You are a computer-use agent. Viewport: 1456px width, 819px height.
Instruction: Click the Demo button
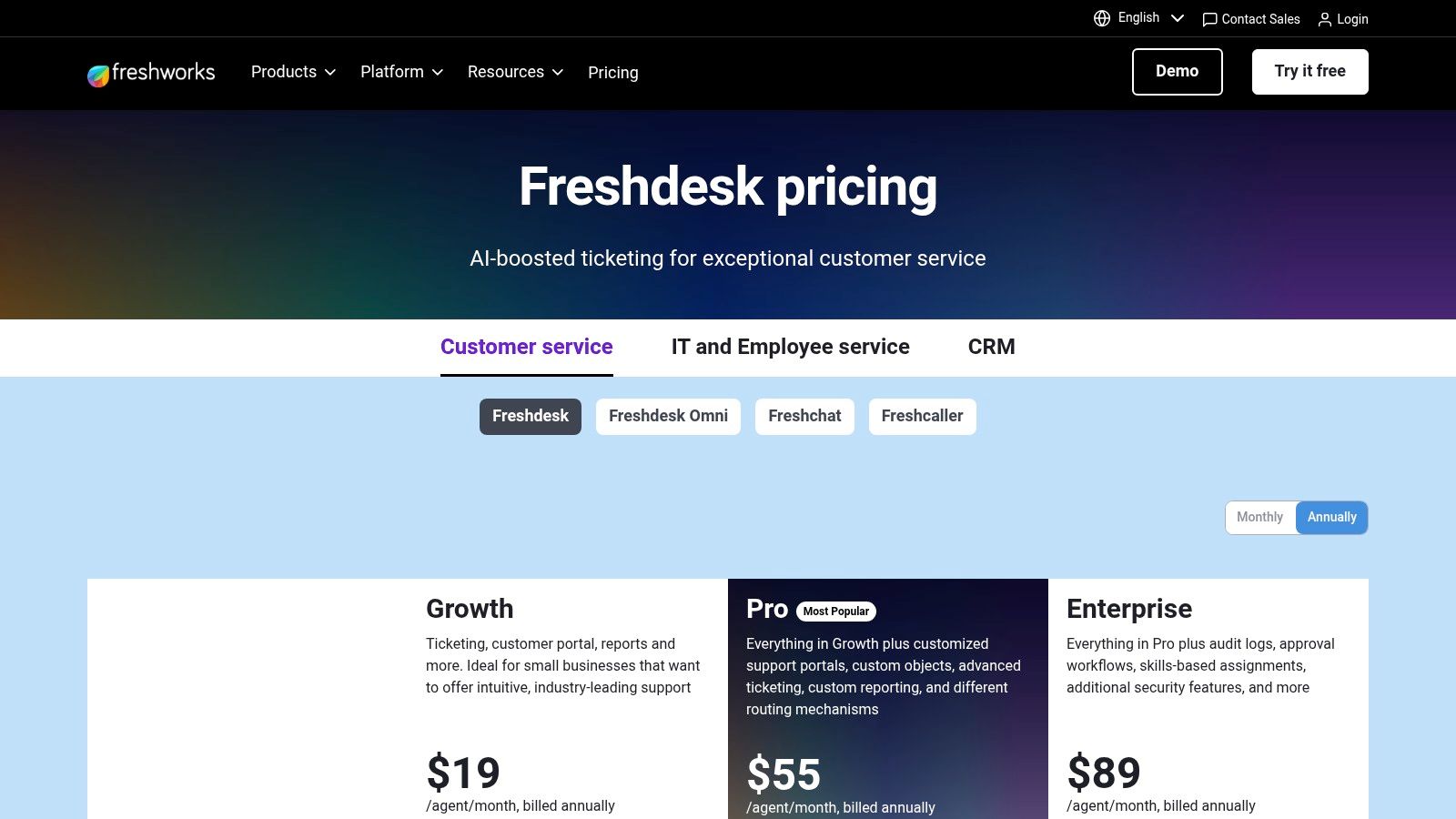(x=1177, y=71)
